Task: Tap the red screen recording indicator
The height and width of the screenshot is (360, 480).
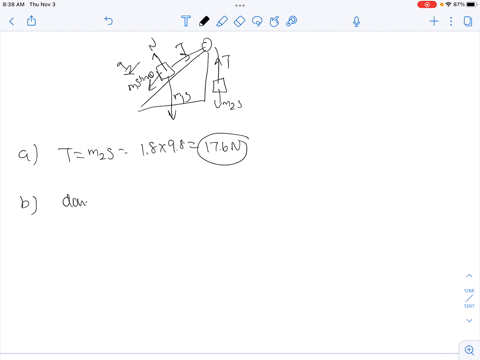Action: pyautogui.click(x=427, y=5)
